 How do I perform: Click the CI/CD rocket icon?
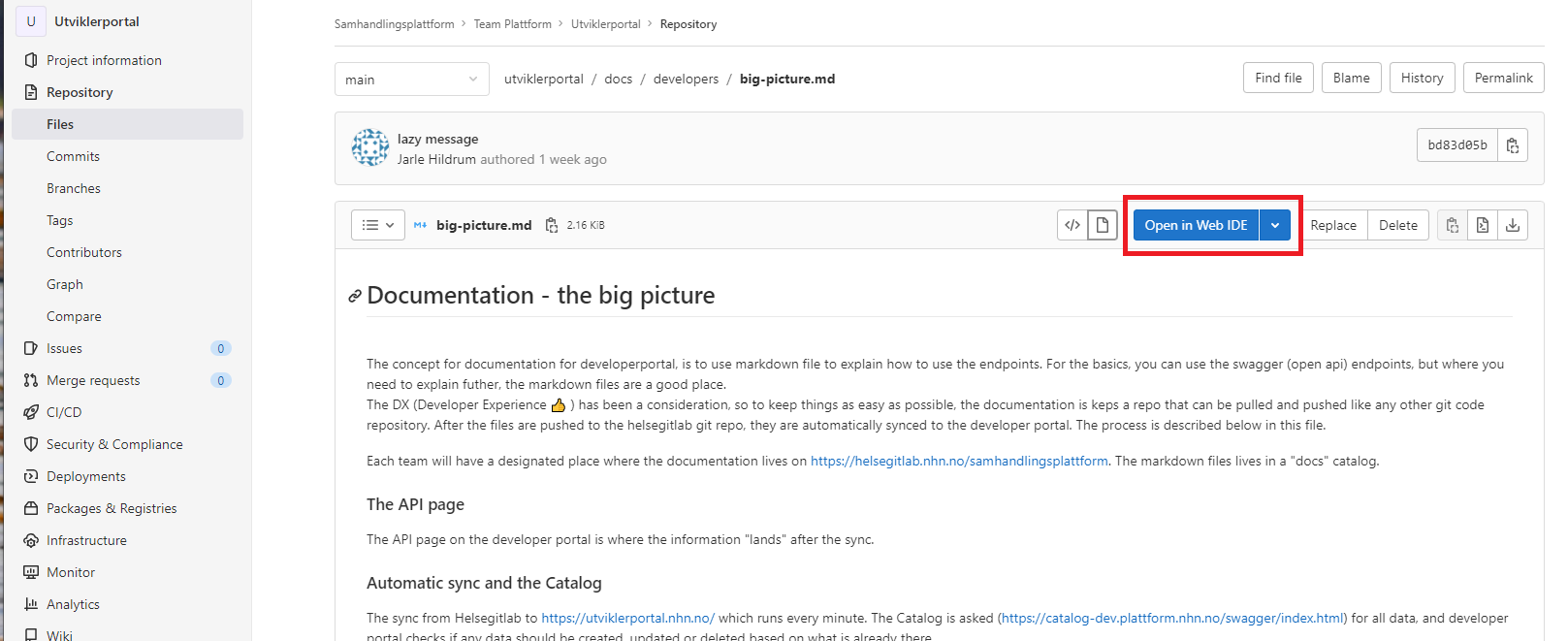(31, 412)
